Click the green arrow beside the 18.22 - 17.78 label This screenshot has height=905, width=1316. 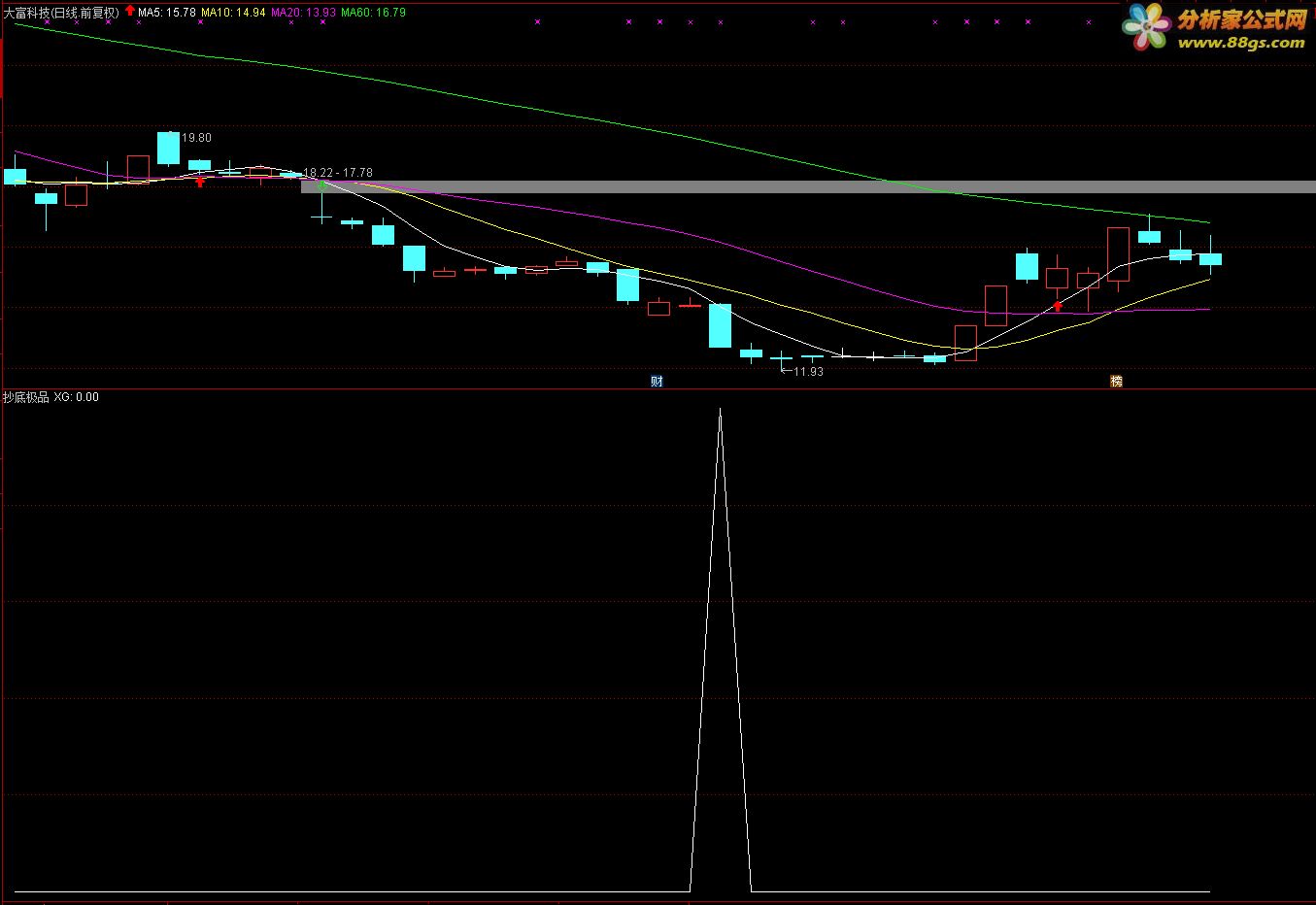tap(322, 184)
